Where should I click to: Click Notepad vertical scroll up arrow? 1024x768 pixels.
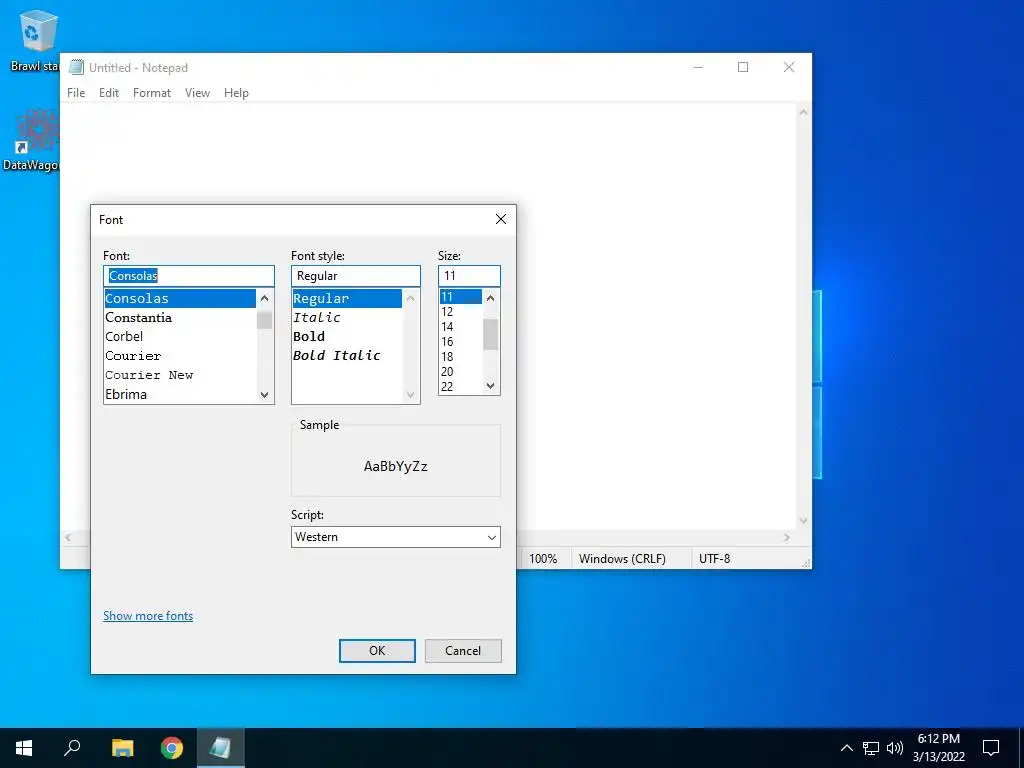(x=803, y=112)
